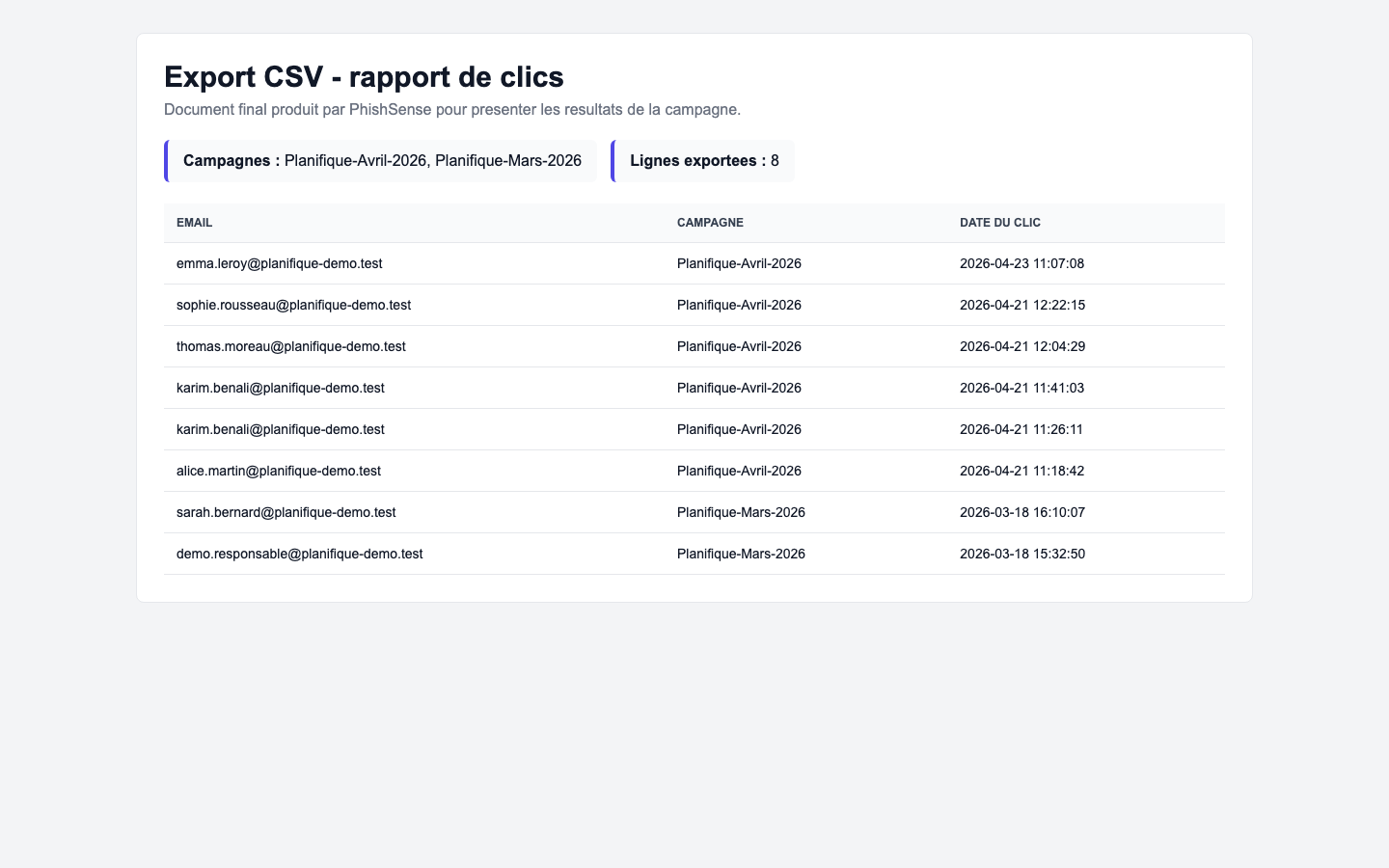Click Planifique-Mars-2026 in sarah.bernard's row
Screen dimensions: 1389x868
[x=741, y=512]
